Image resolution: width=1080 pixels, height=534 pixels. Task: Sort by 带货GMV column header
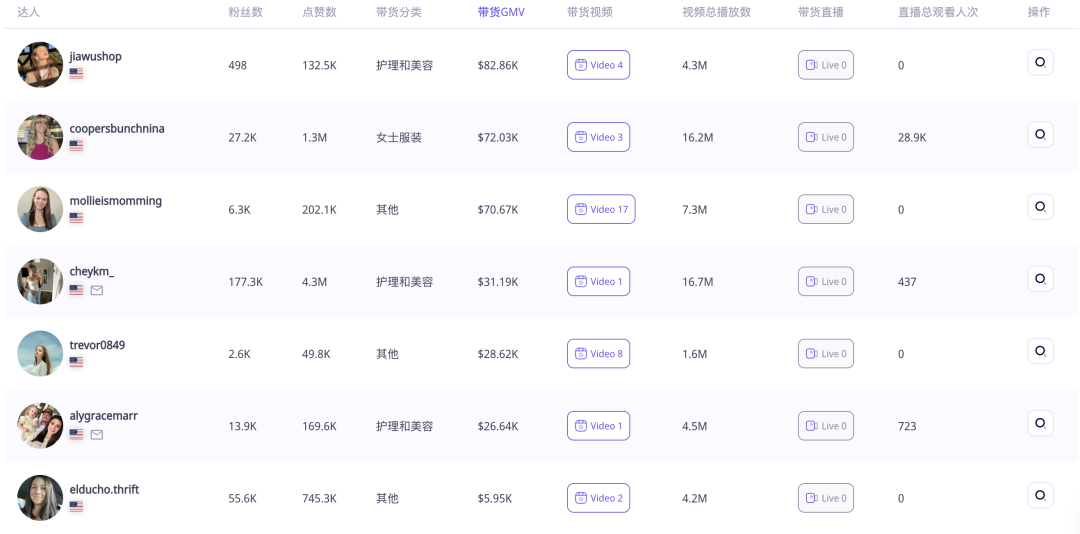tap(501, 12)
